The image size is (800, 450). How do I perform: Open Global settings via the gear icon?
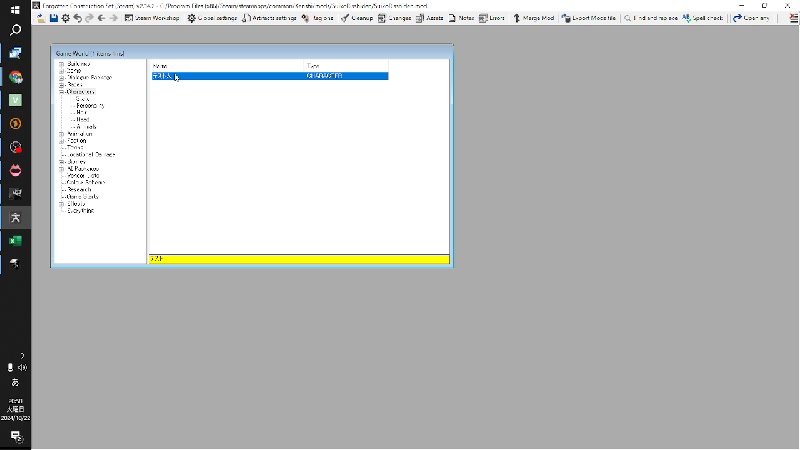(x=212, y=18)
